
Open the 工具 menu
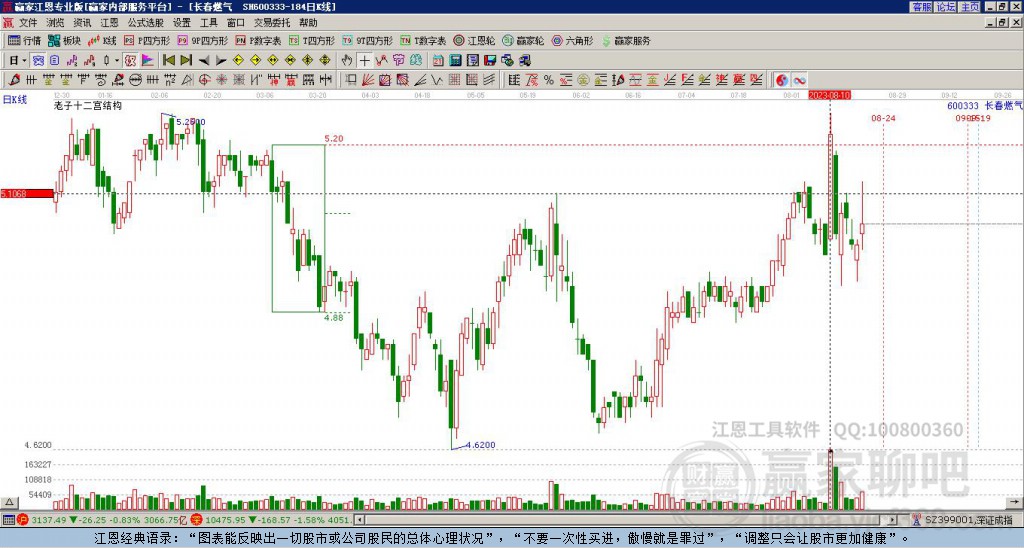(x=209, y=23)
